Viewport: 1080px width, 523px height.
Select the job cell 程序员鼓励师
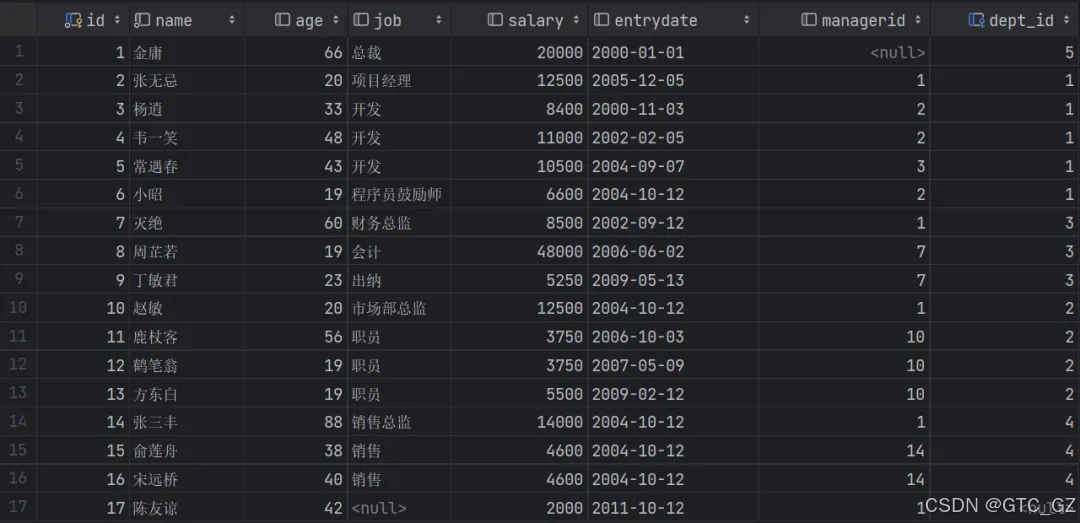tap(399, 195)
